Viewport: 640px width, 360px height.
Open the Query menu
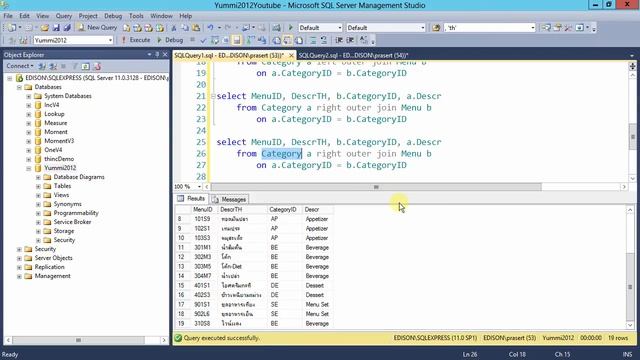point(64,16)
